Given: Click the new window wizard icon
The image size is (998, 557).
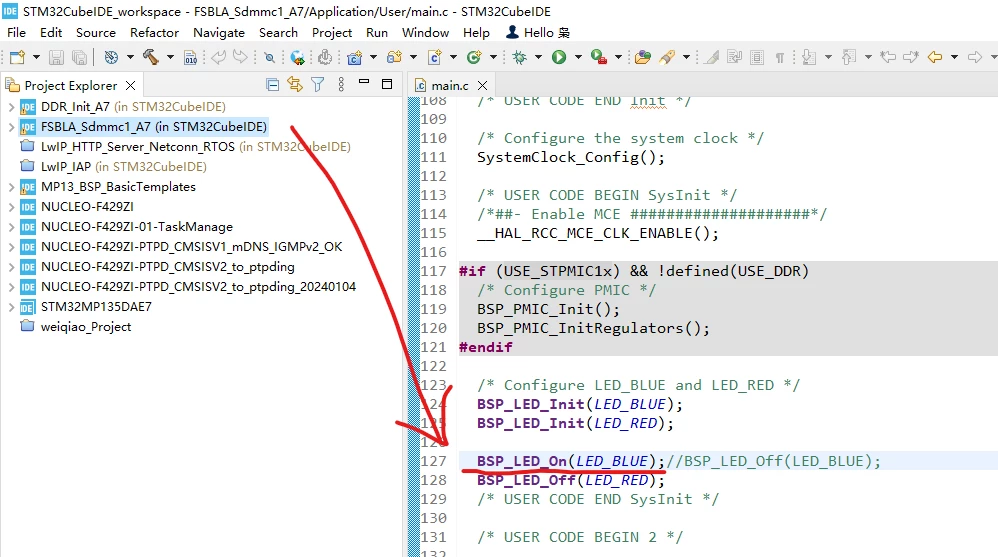Looking at the screenshot, I should (x=17, y=57).
